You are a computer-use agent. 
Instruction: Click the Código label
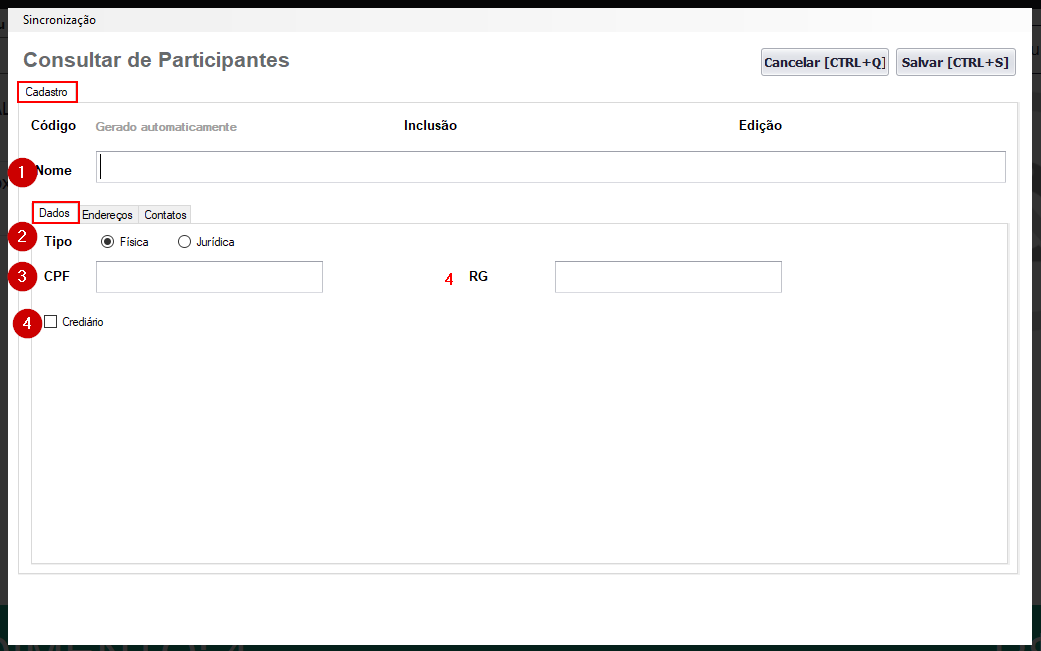(54, 125)
